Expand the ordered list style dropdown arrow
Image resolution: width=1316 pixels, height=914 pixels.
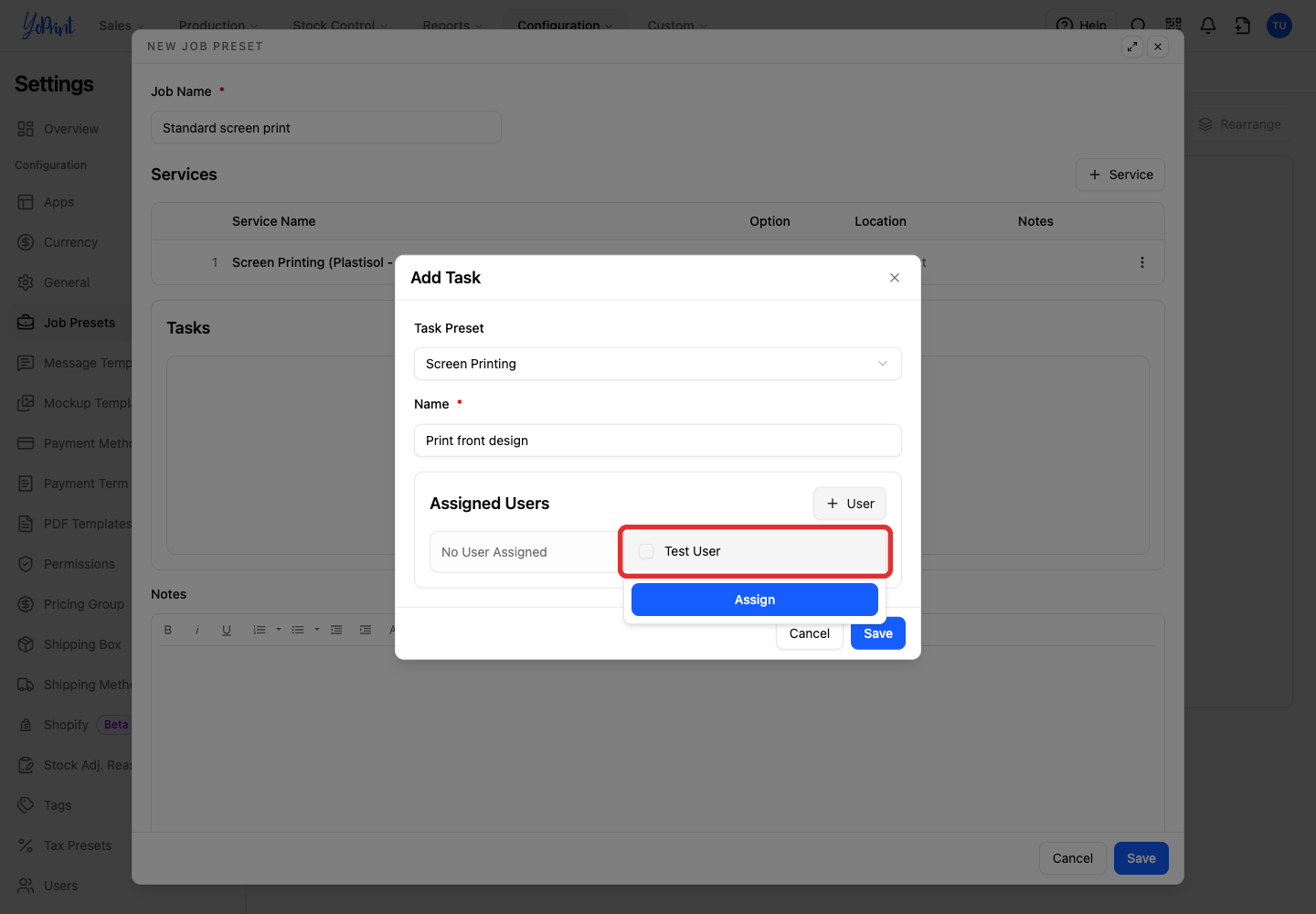(x=279, y=630)
